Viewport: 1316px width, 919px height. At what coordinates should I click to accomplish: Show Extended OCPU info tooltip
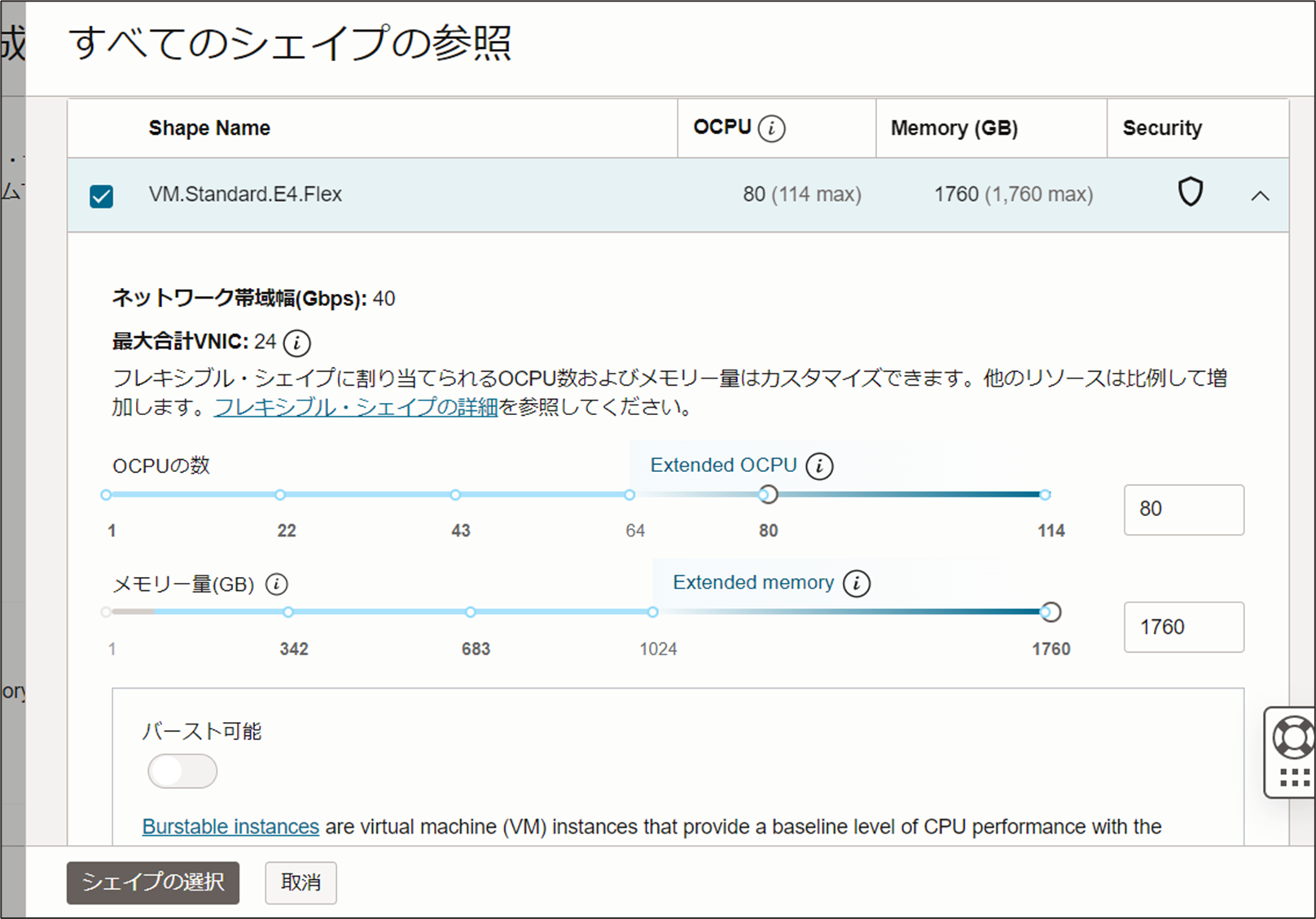[x=819, y=466]
